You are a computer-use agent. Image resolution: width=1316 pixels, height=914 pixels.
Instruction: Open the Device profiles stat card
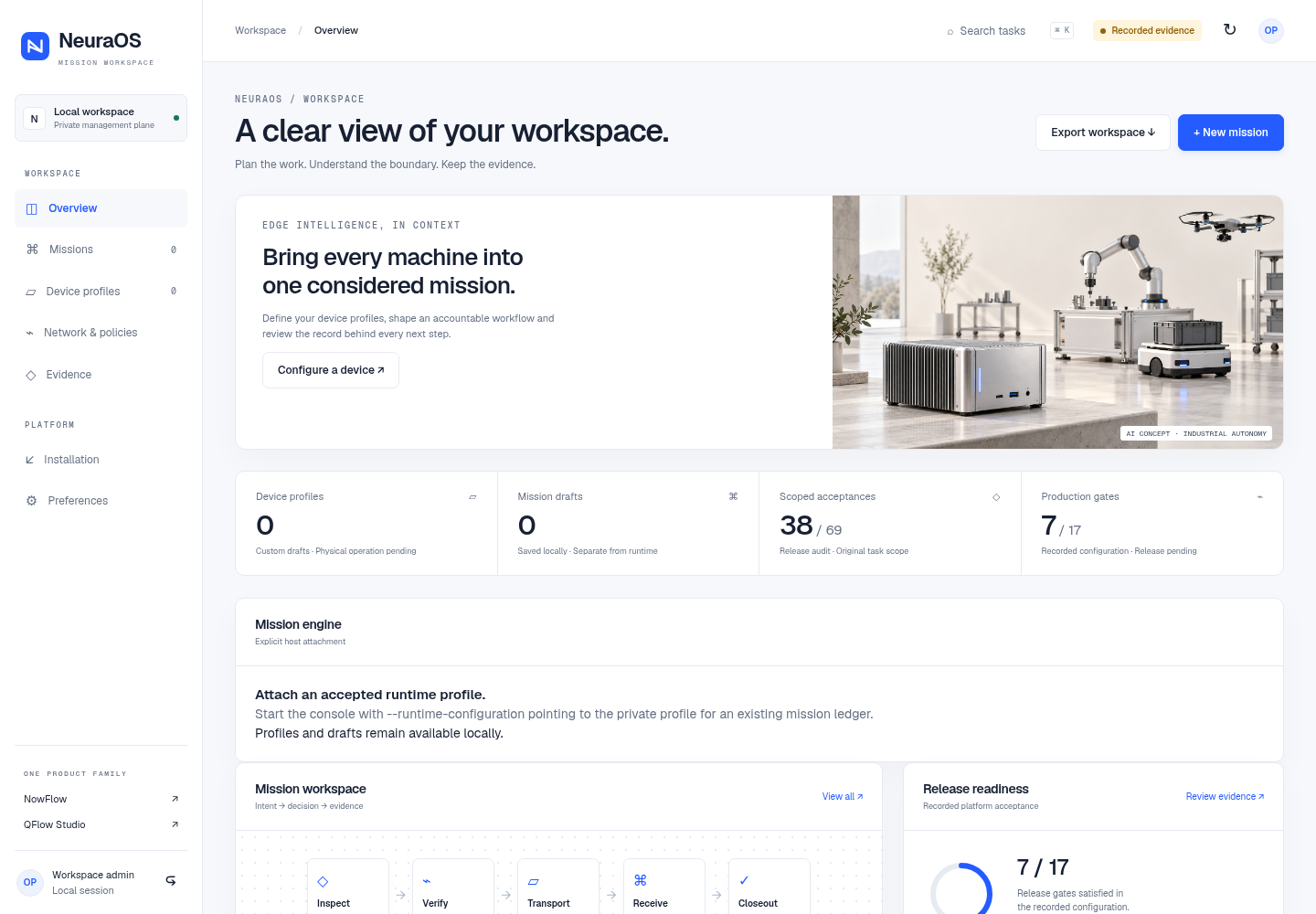tap(366, 524)
